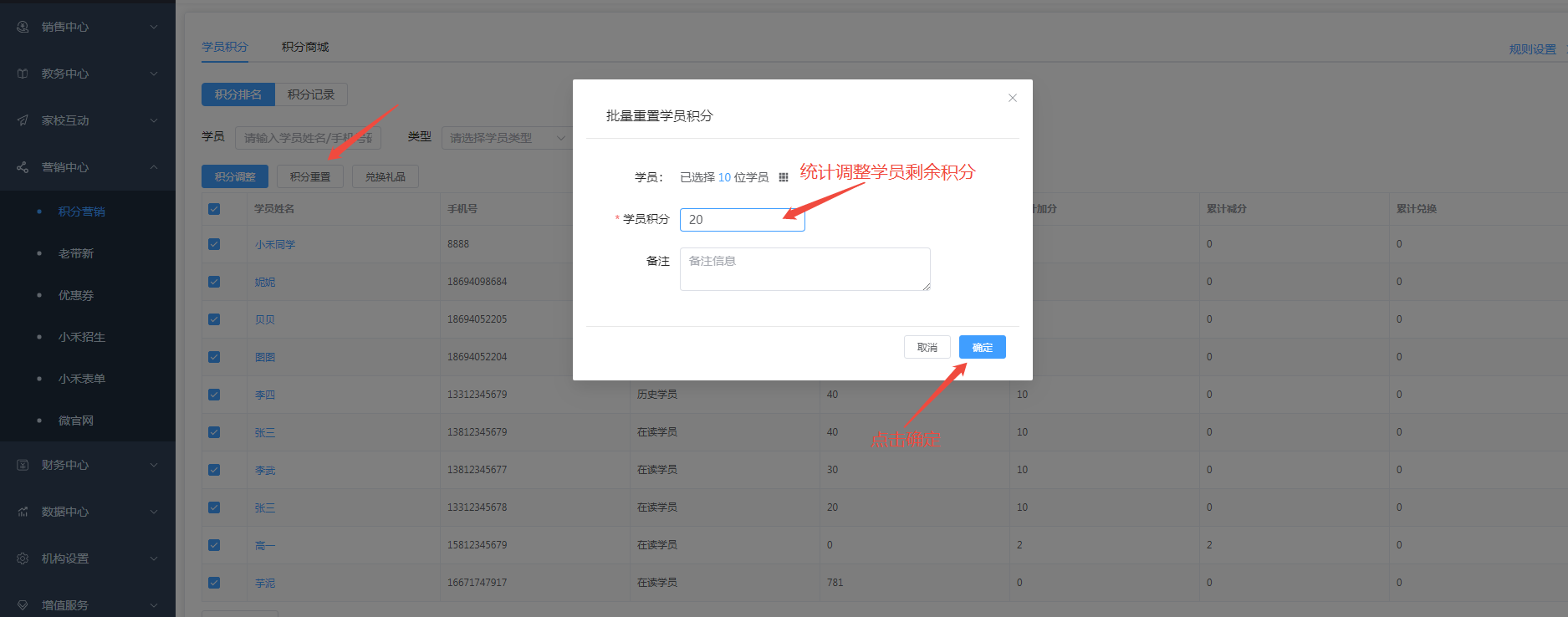
Task: Expand the 机构设置 menu chevron
Action: (154, 558)
